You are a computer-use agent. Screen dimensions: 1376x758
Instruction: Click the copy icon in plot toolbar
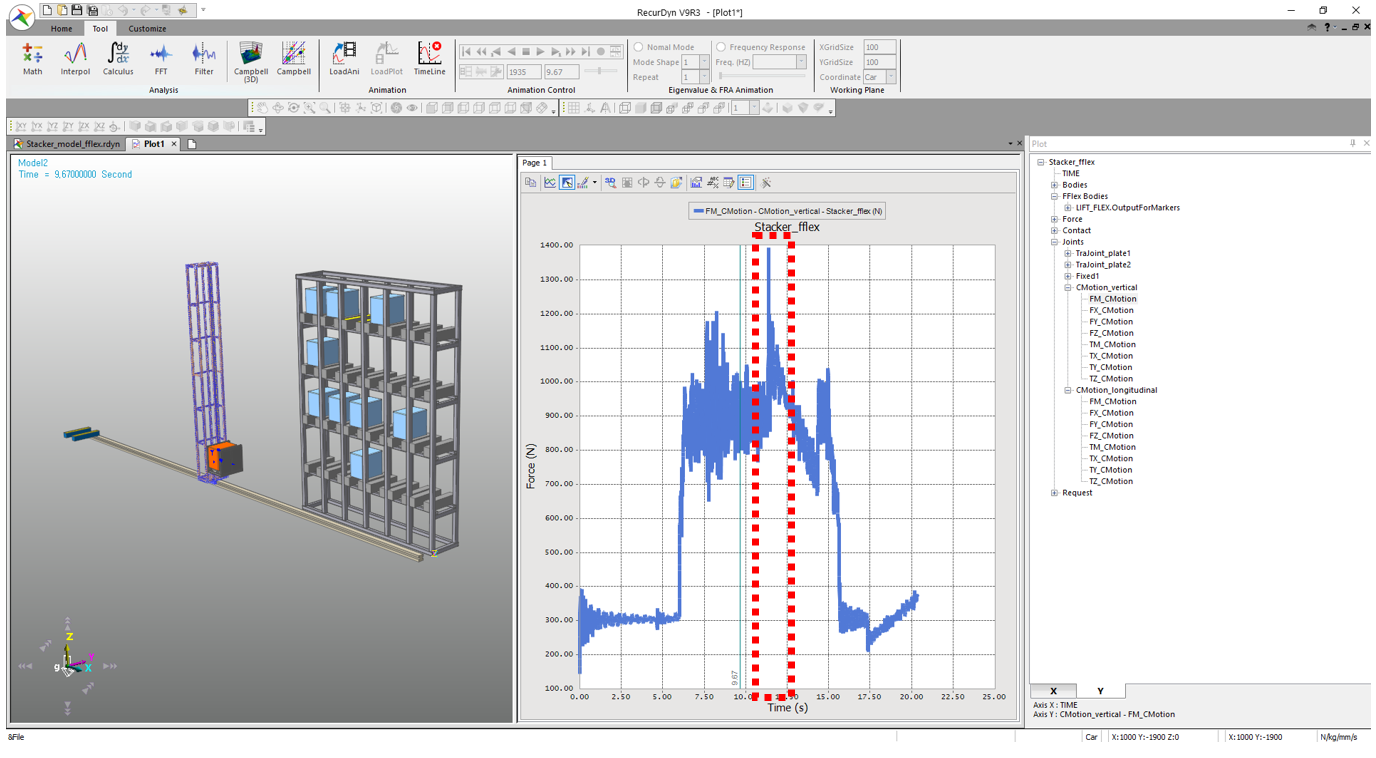[x=531, y=183]
